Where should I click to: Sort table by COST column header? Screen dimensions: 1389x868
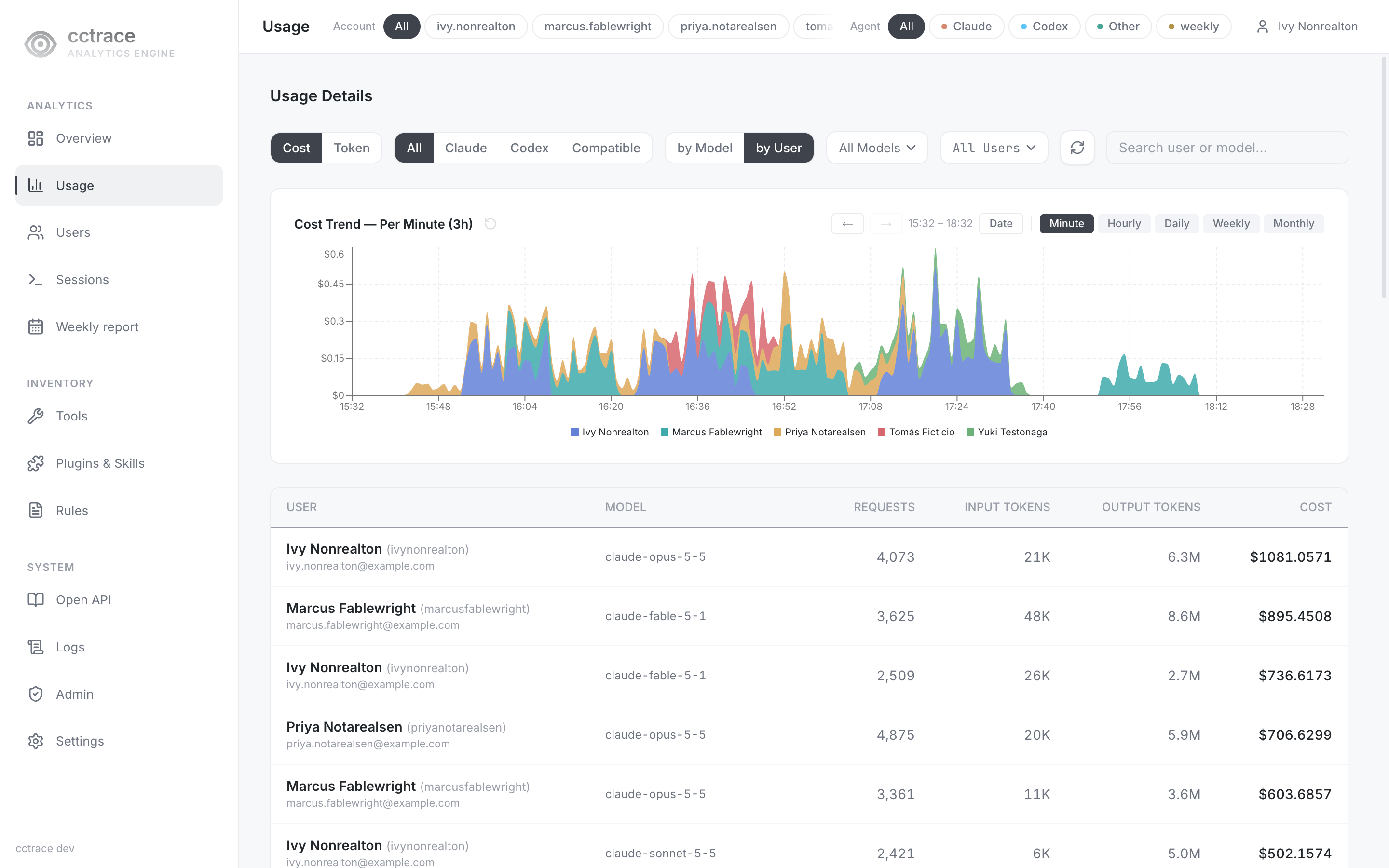(x=1315, y=507)
